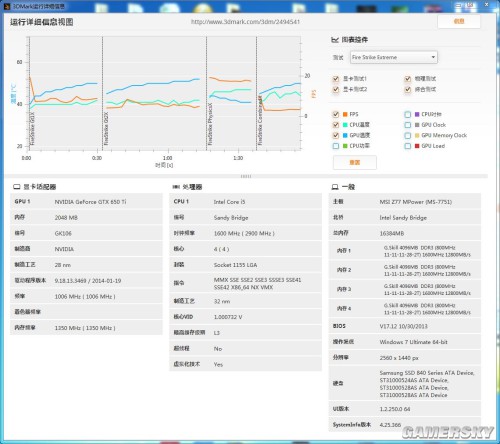The height and width of the screenshot is (444, 500).
Task: Toggle the GPU Memory Clock checkbox
Action: 407,135
